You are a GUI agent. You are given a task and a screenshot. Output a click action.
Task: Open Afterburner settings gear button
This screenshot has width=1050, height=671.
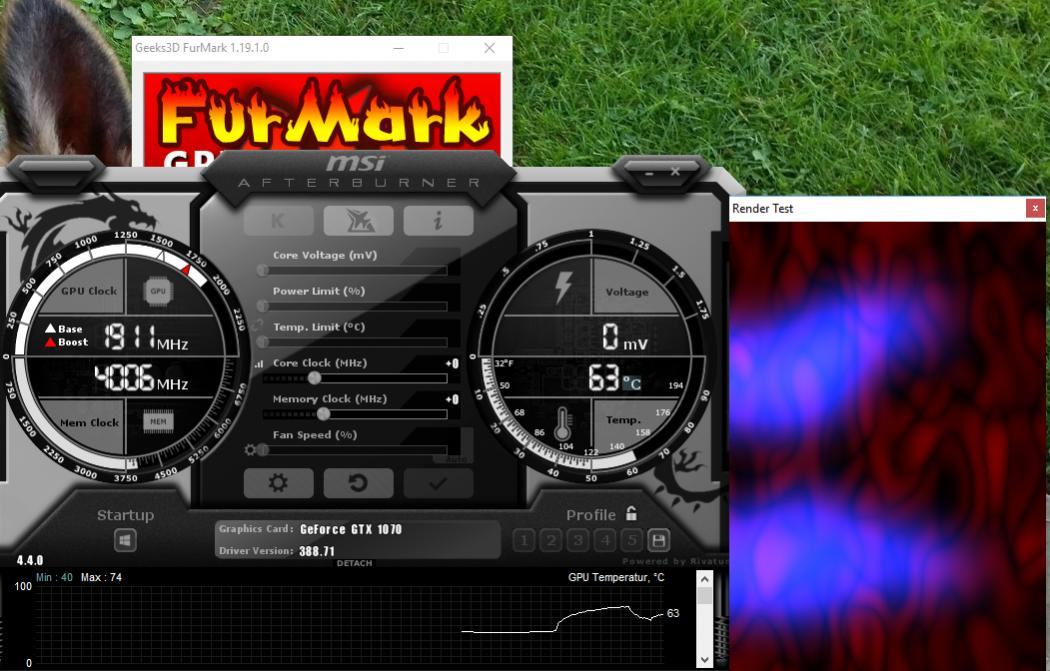pos(279,483)
